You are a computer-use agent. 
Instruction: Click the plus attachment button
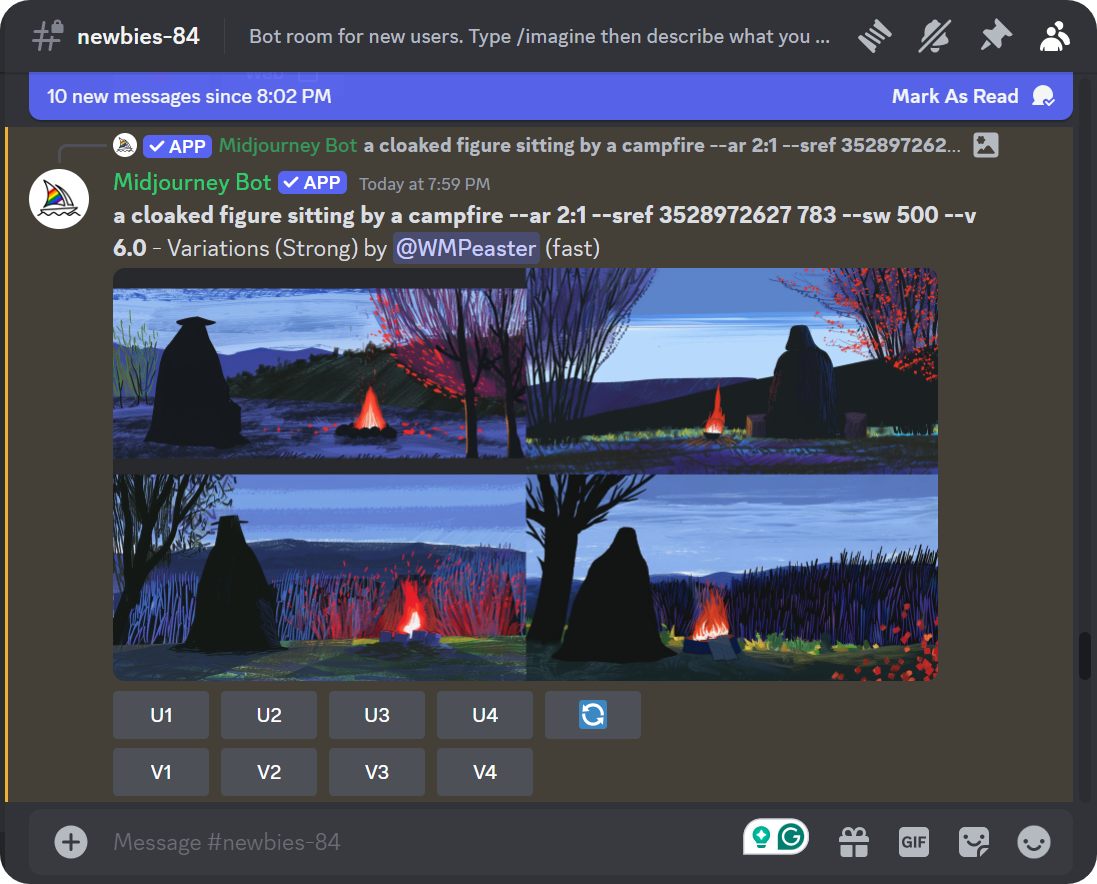(71, 842)
